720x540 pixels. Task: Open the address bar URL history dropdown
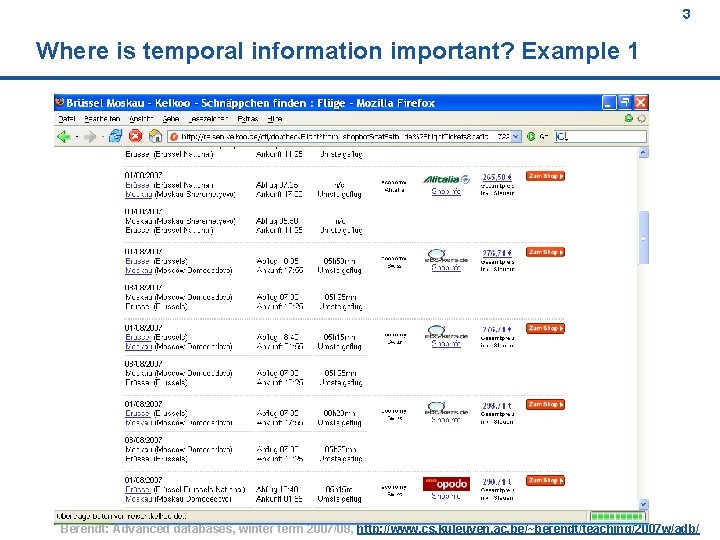point(516,136)
